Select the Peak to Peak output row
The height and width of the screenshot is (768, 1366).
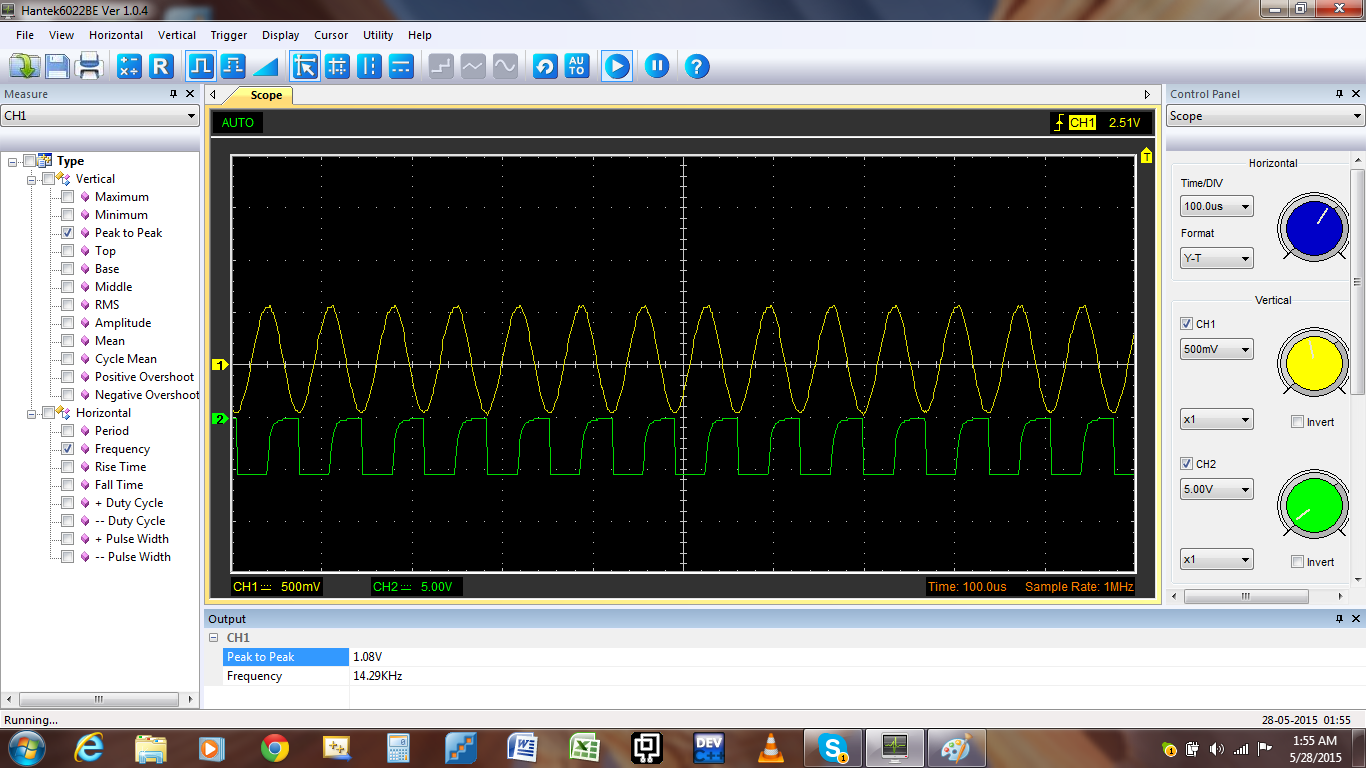261,657
